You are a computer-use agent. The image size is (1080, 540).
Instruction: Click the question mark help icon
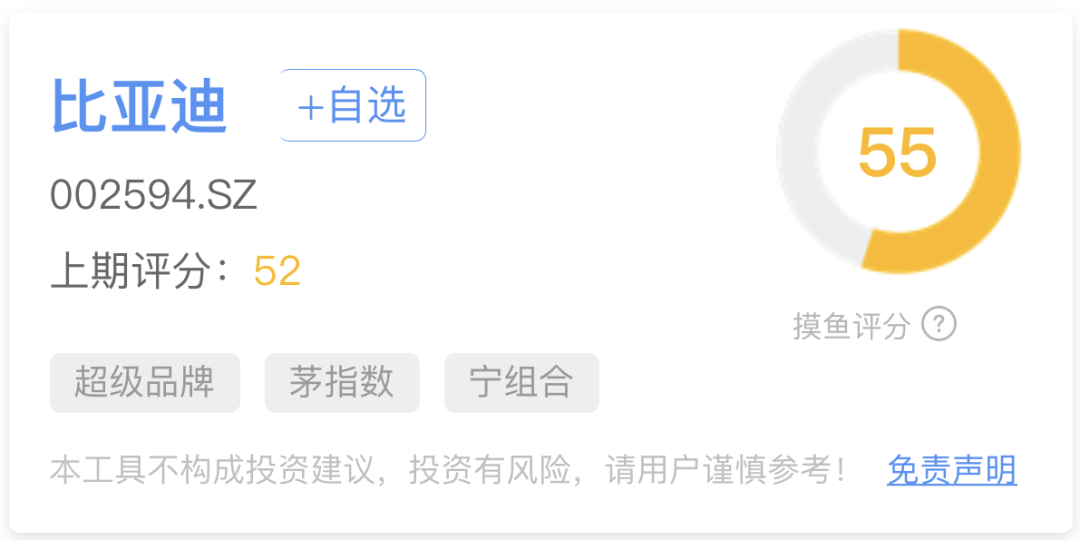click(x=939, y=324)
